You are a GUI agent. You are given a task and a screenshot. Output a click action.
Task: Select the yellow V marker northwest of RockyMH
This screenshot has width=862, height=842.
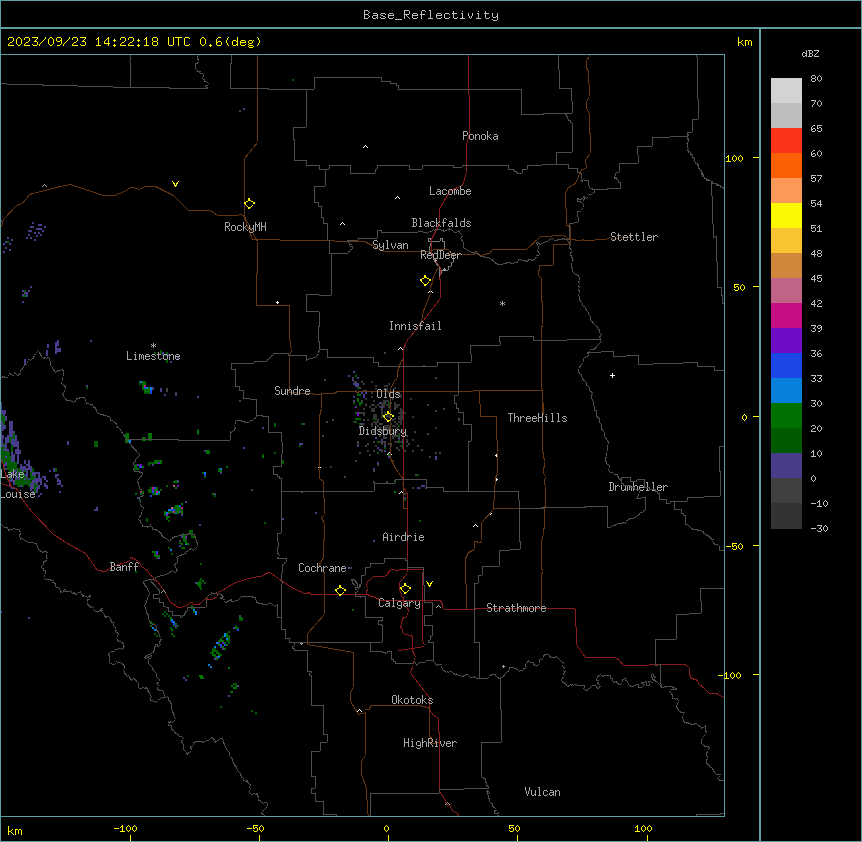[x=175, y=184]
